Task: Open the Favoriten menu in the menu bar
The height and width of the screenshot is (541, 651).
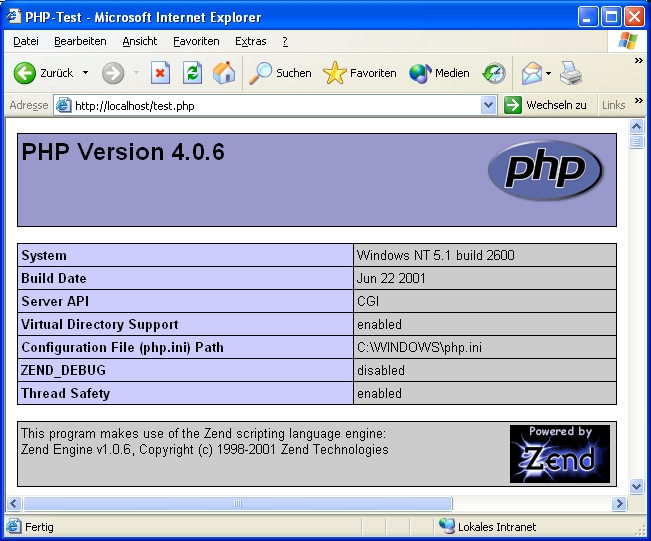Action: click(196, 41)
